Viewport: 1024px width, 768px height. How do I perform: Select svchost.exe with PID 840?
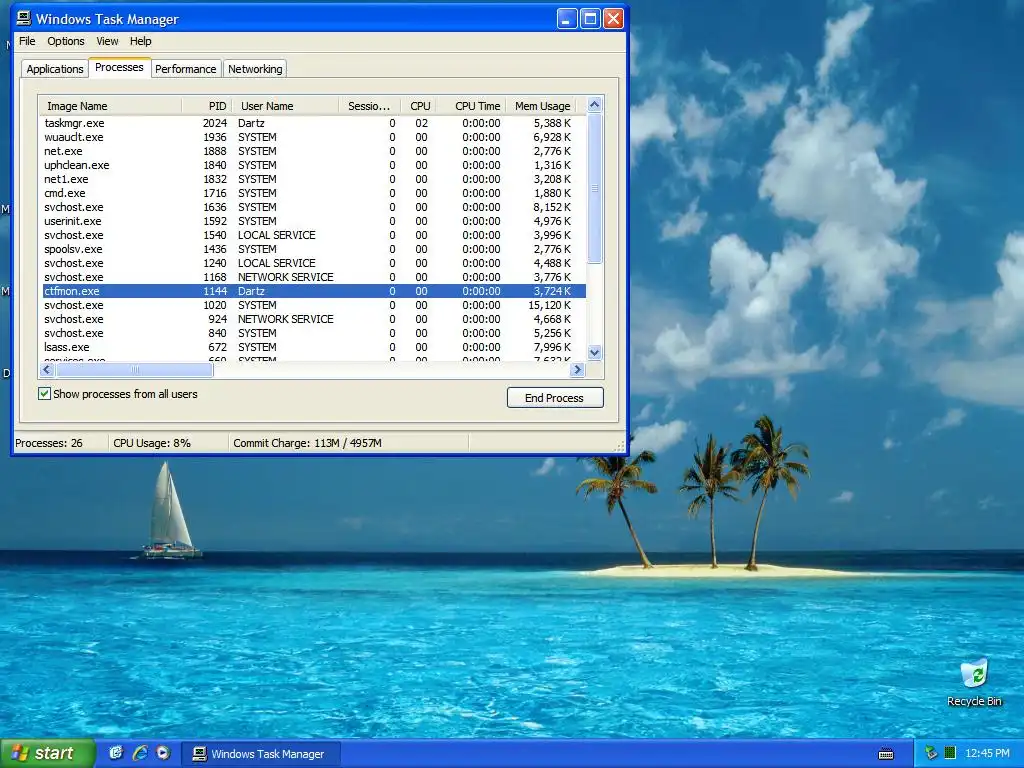tap(314, 333)
